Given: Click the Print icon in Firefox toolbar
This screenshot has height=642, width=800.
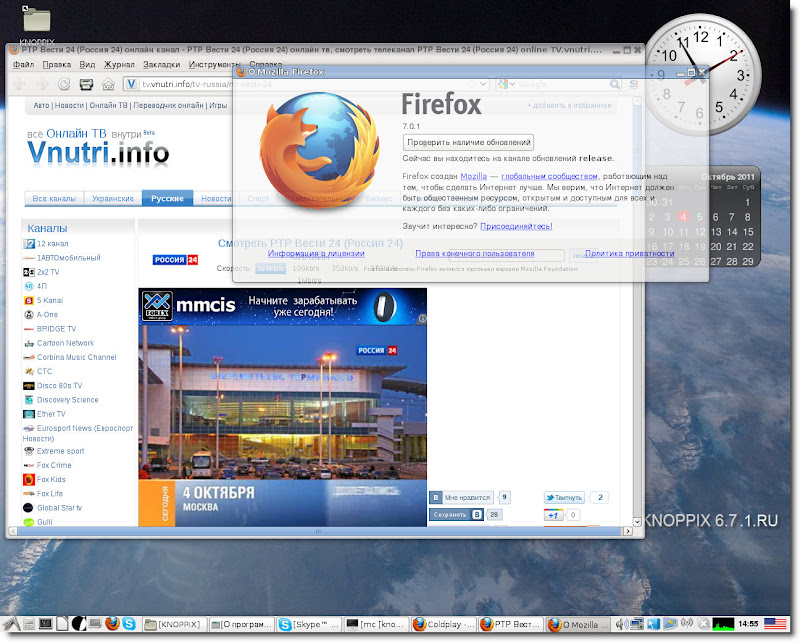Looking at the screenshot, I should pos(86,84).
